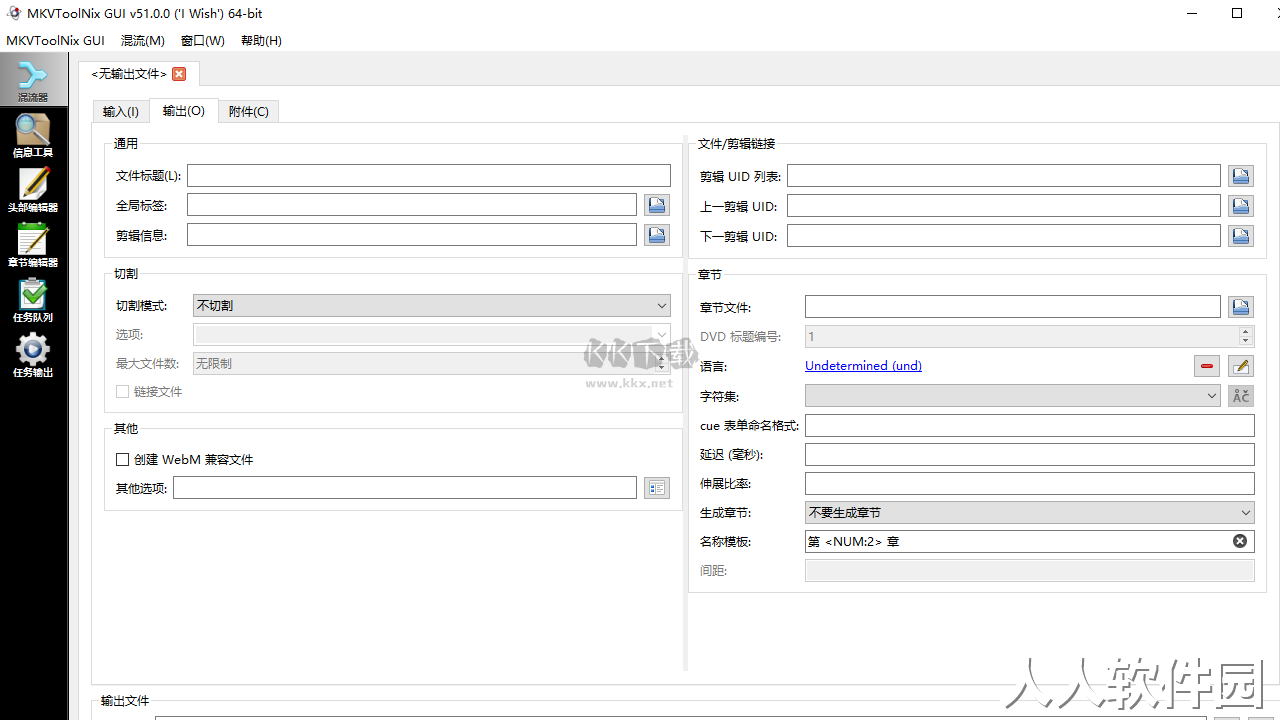Switch to the 附件(C) tab
This screenshot has height=720, width=1280.
point(249,112)
